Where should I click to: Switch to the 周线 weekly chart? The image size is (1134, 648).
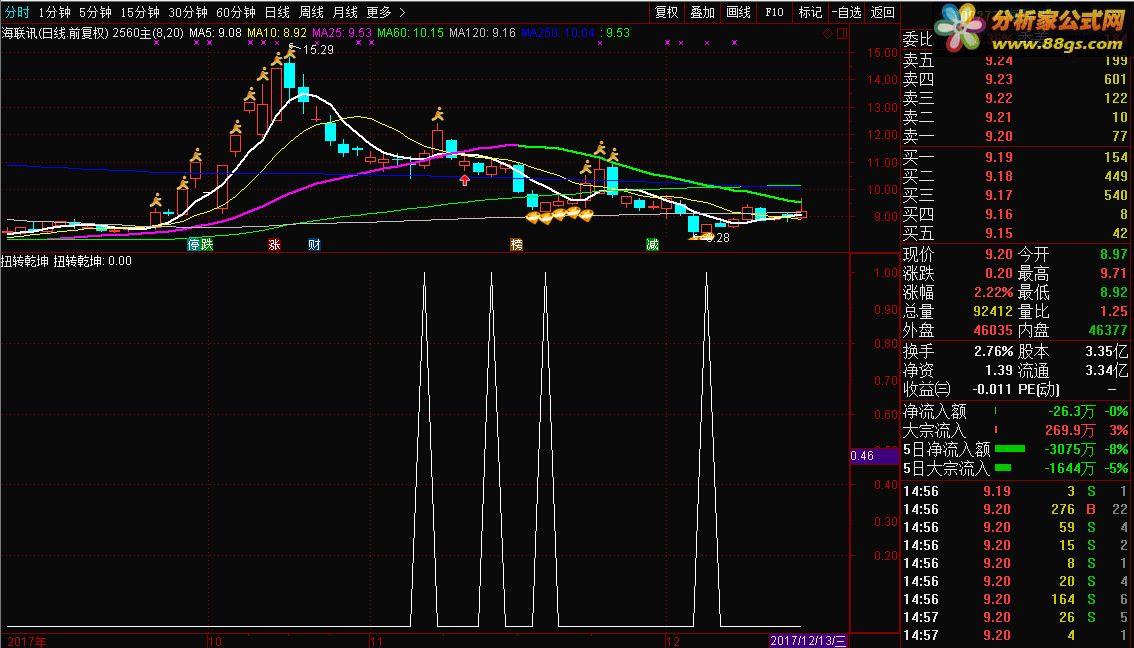pos(311,12)
